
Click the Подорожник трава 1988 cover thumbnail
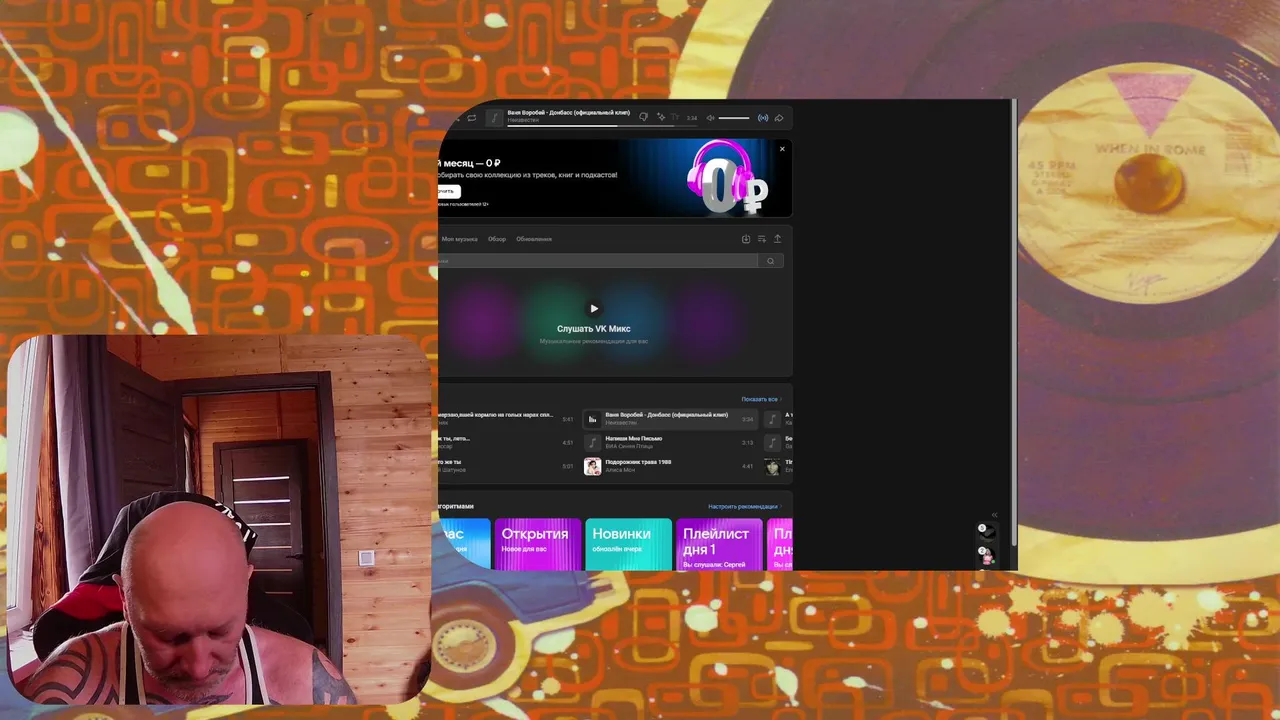(x=592, y=467)
